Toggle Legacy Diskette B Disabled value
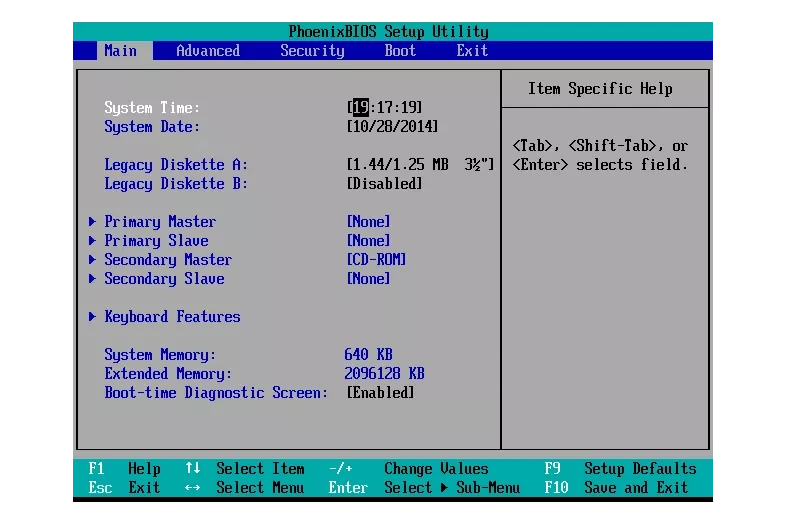The height and width of the screenshot is (524, 786). point(384,184)
